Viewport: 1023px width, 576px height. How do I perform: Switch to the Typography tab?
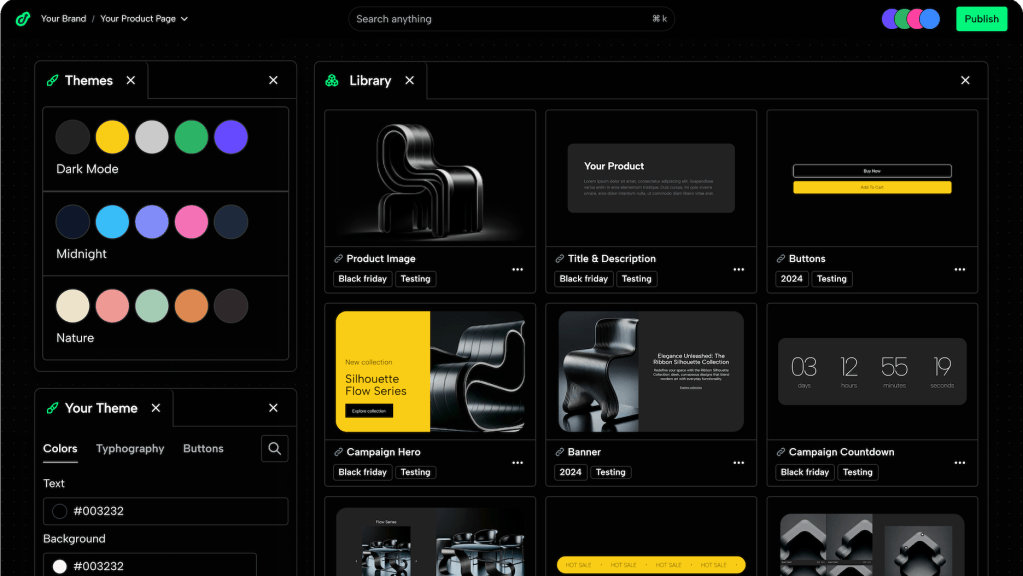click(x=130, y=449)
